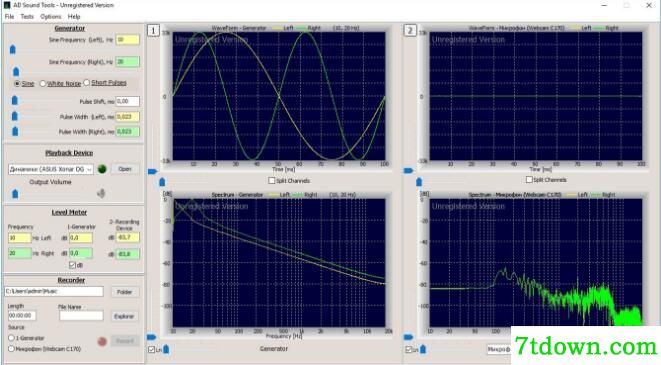
Task: Select the Short Pulses radio button
Action: point(86,83)
